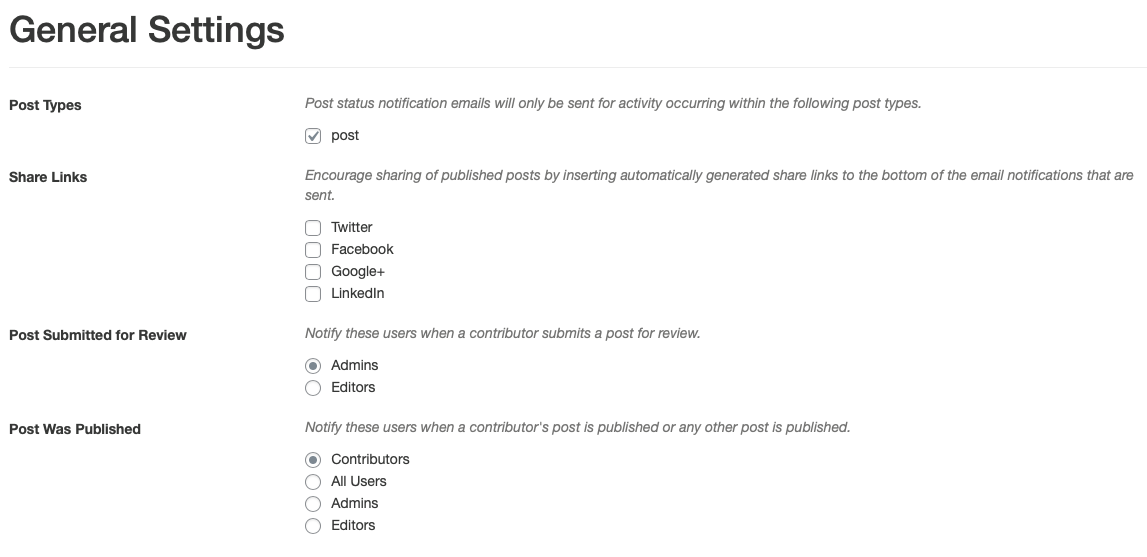The image size is (1147, 557).
Task: Select Contributors radio for published posts
Action: pyautogui.click(x=313, y=460)
